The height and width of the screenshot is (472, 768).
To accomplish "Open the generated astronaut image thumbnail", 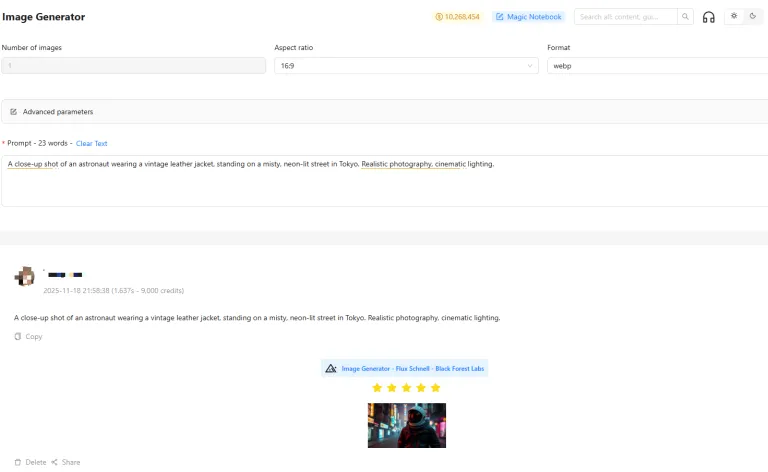I will pyautogui.click(x=407, y=425).
